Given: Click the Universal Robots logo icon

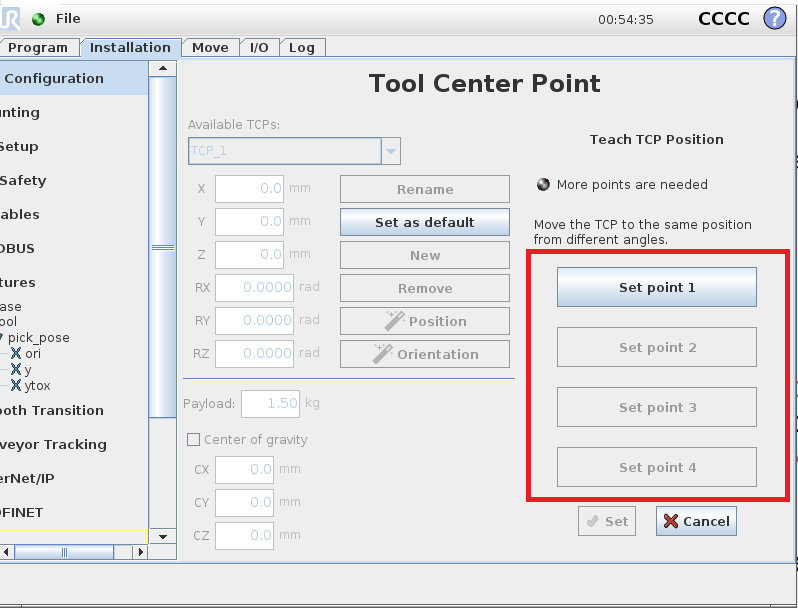Looking at the screenshot, I should (10, 19).
